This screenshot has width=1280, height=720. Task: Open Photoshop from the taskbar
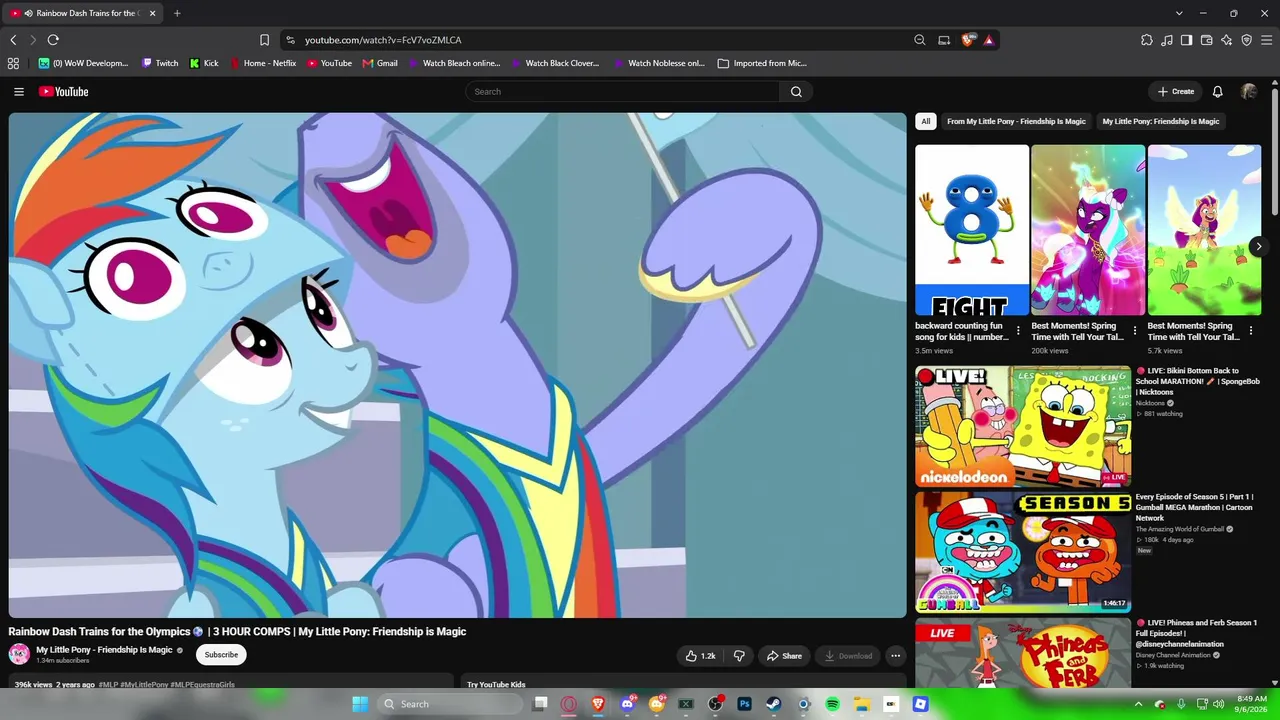744,704
